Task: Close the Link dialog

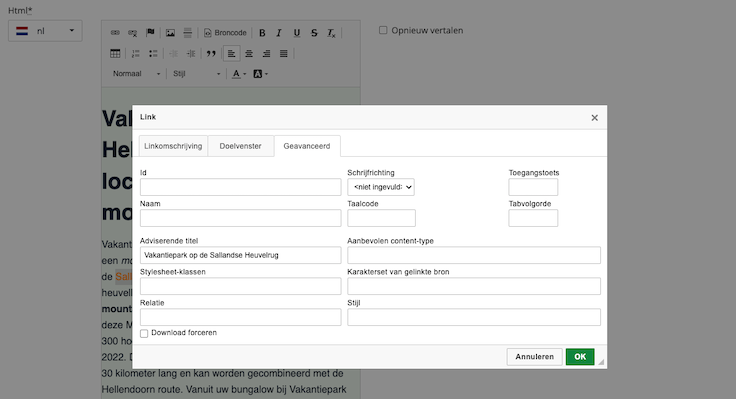Action: coord(594,118)
